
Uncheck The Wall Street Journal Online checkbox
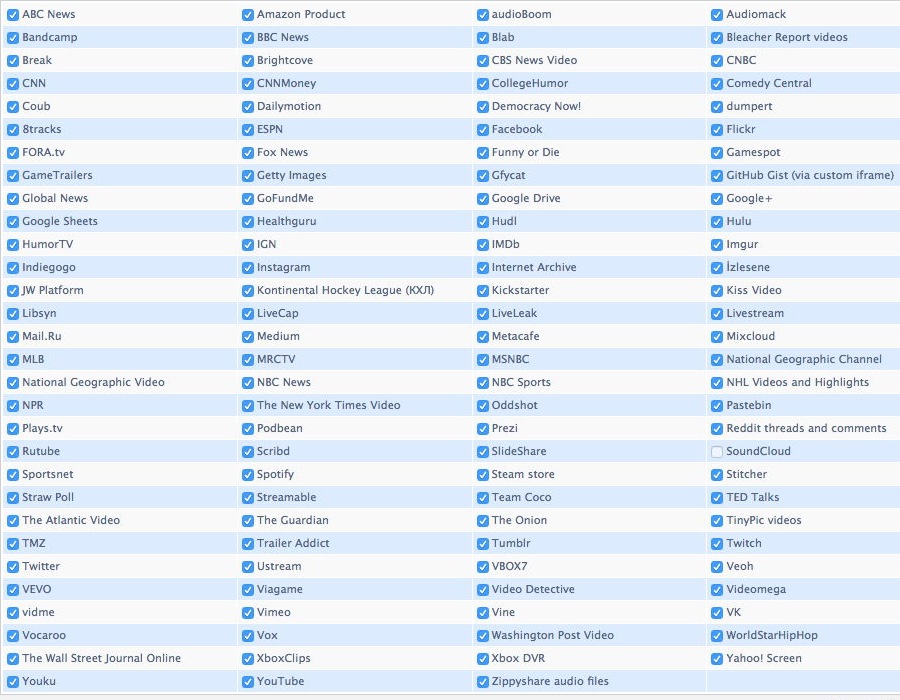click(x=13, y=659)
